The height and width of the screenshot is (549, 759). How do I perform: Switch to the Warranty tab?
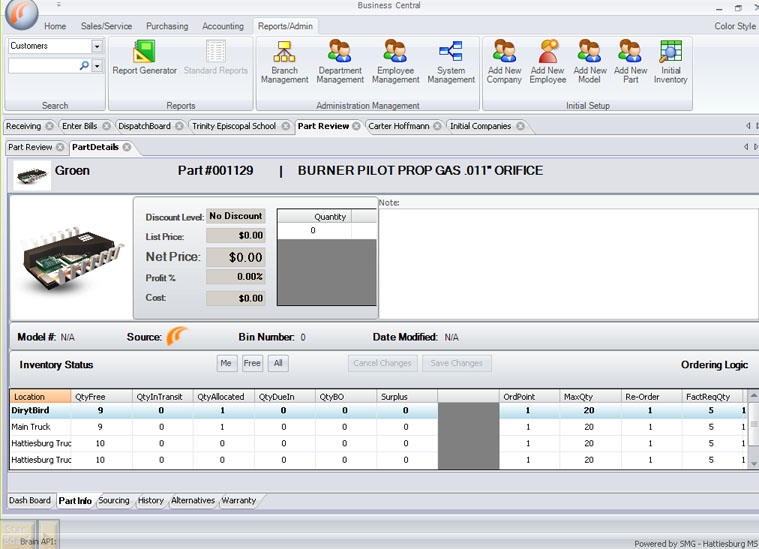(x=239, y=500)
